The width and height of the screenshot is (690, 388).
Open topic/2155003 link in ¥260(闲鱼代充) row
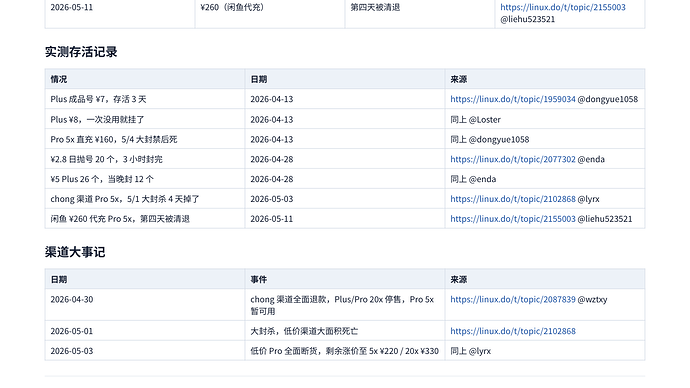563,7
